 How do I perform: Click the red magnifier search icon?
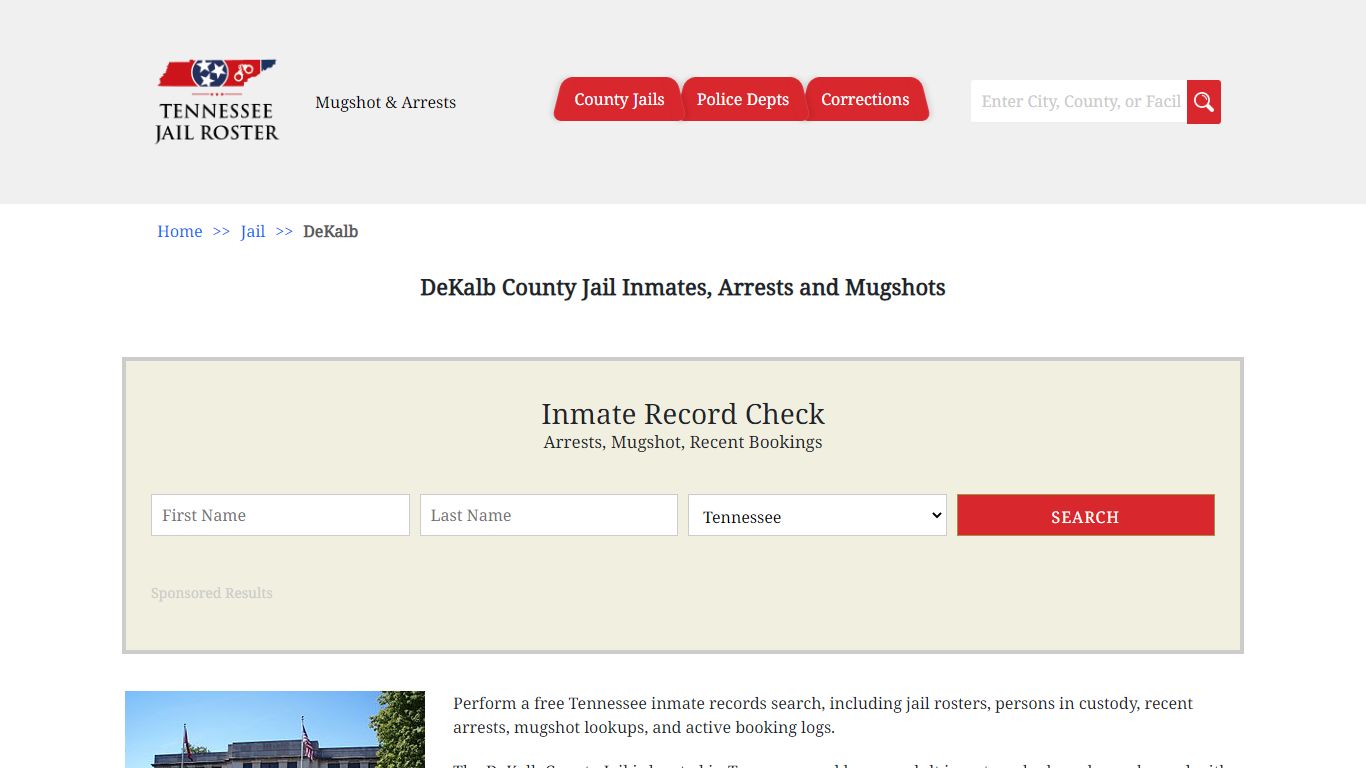click(x=1204, y=102)
